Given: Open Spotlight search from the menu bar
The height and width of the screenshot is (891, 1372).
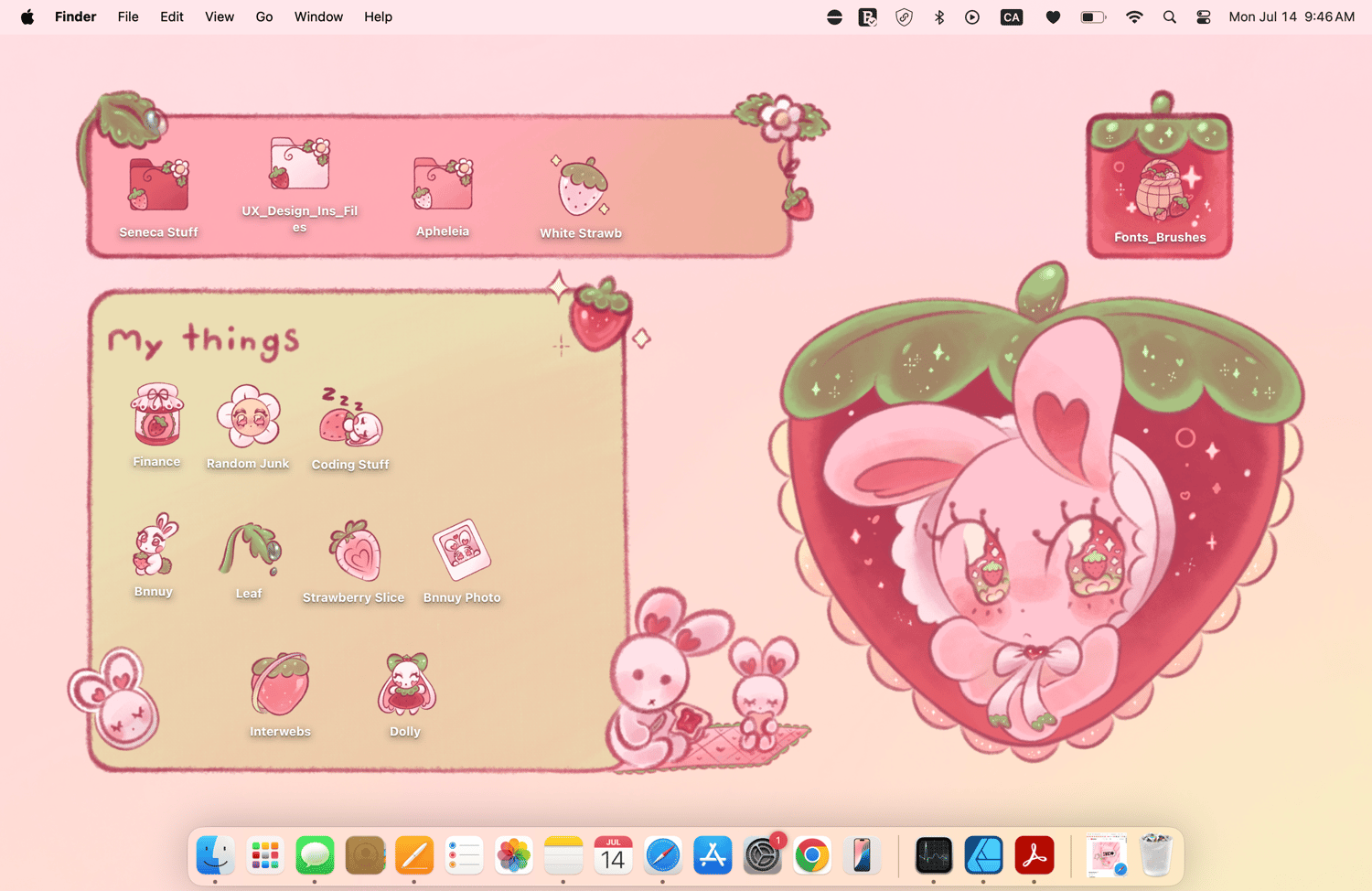Looking at the screenshot, I should pos(1169,16).
